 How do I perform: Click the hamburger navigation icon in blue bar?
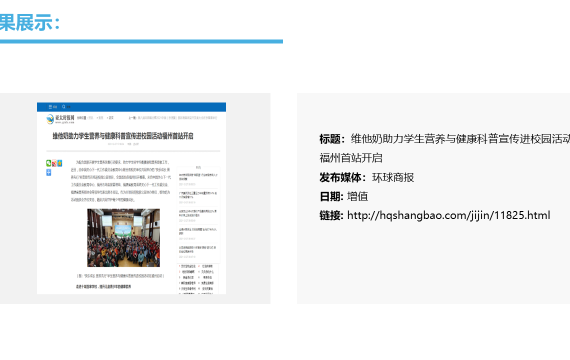[51, 107]
